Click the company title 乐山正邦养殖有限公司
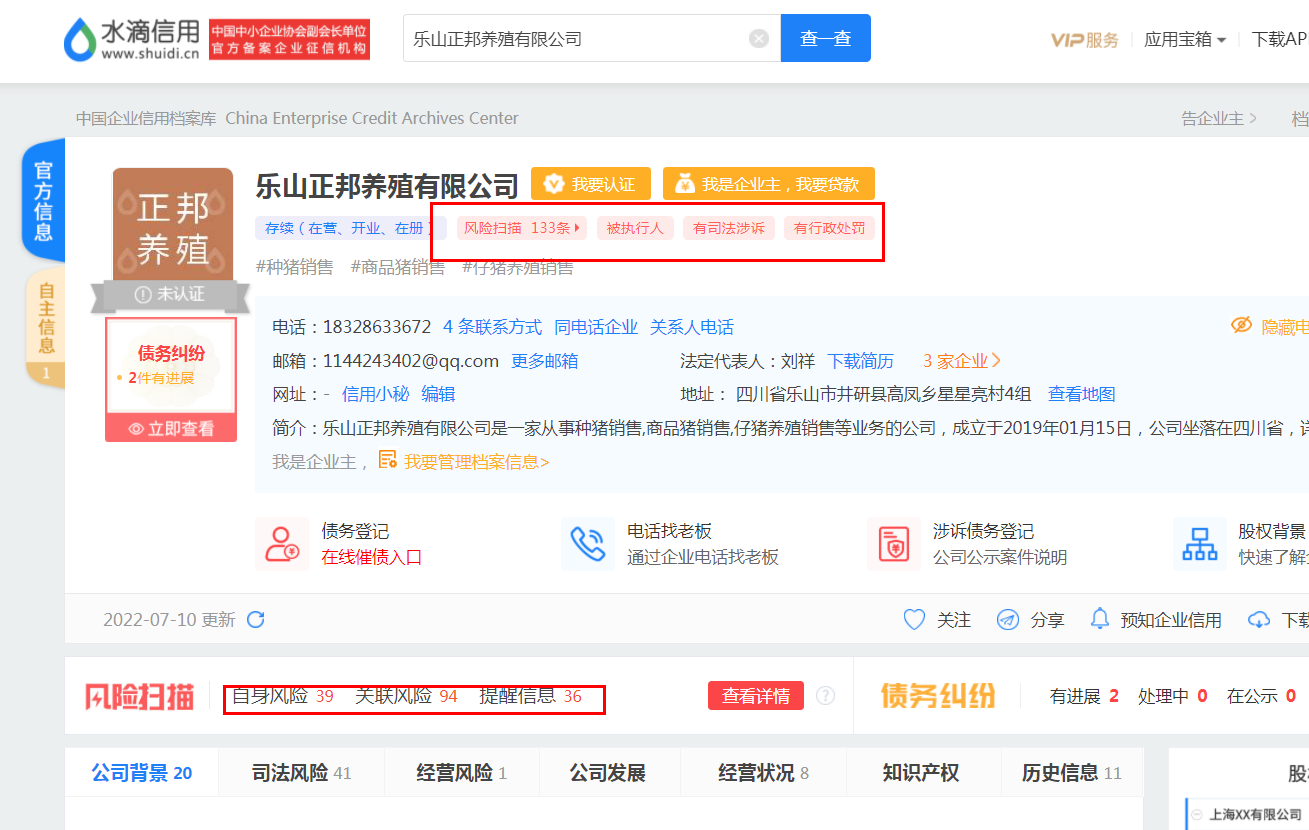The width and height of the screenshot is (1309, 830). [387, 186]
